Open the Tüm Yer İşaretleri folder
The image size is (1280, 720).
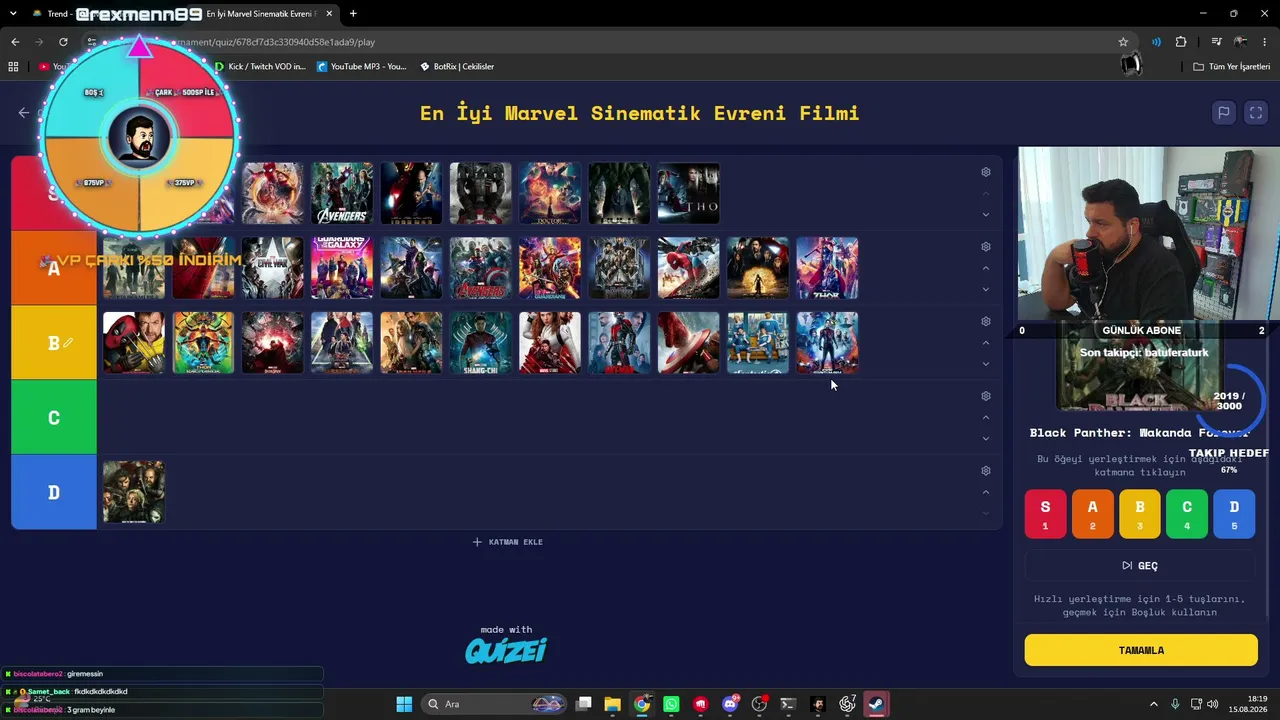(1232, 66)
